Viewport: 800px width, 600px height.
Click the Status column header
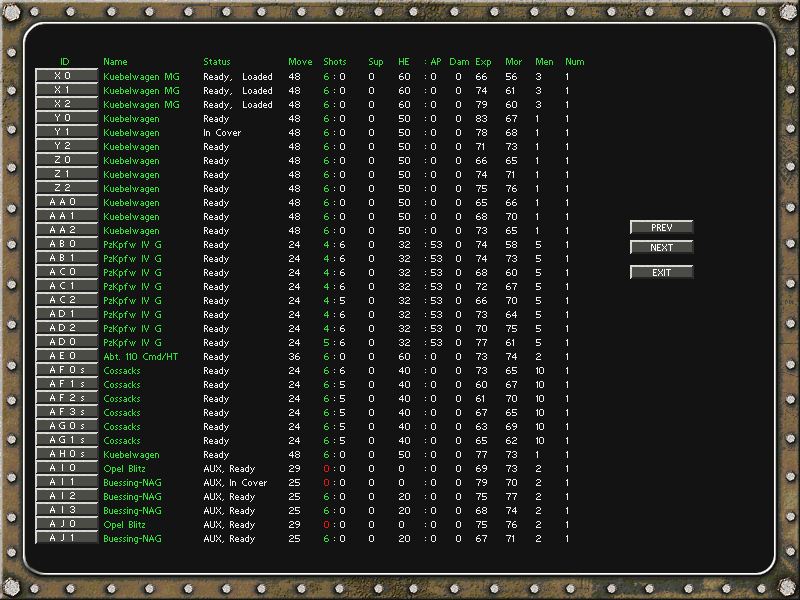tap(217, 62)
